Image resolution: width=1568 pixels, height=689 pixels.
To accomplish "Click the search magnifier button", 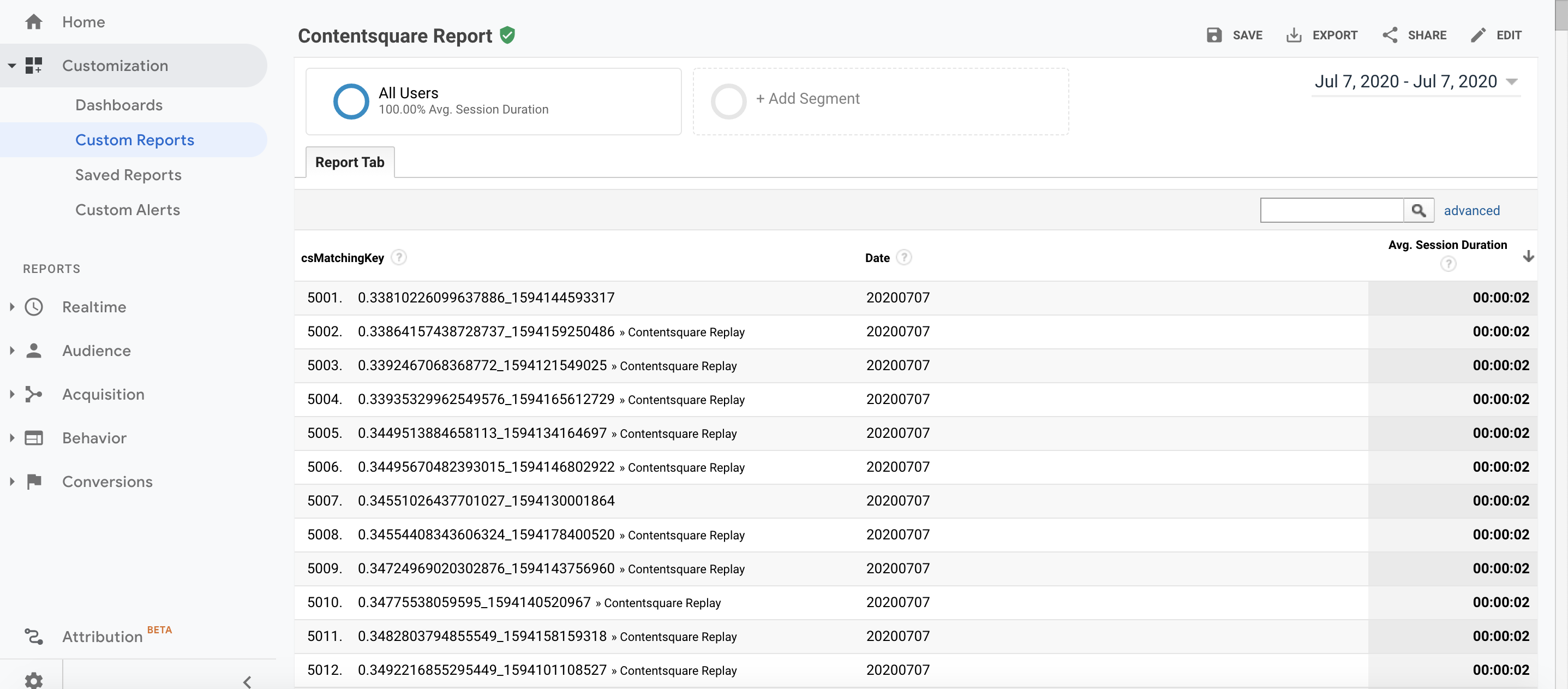I will [x=1419, y=210].
